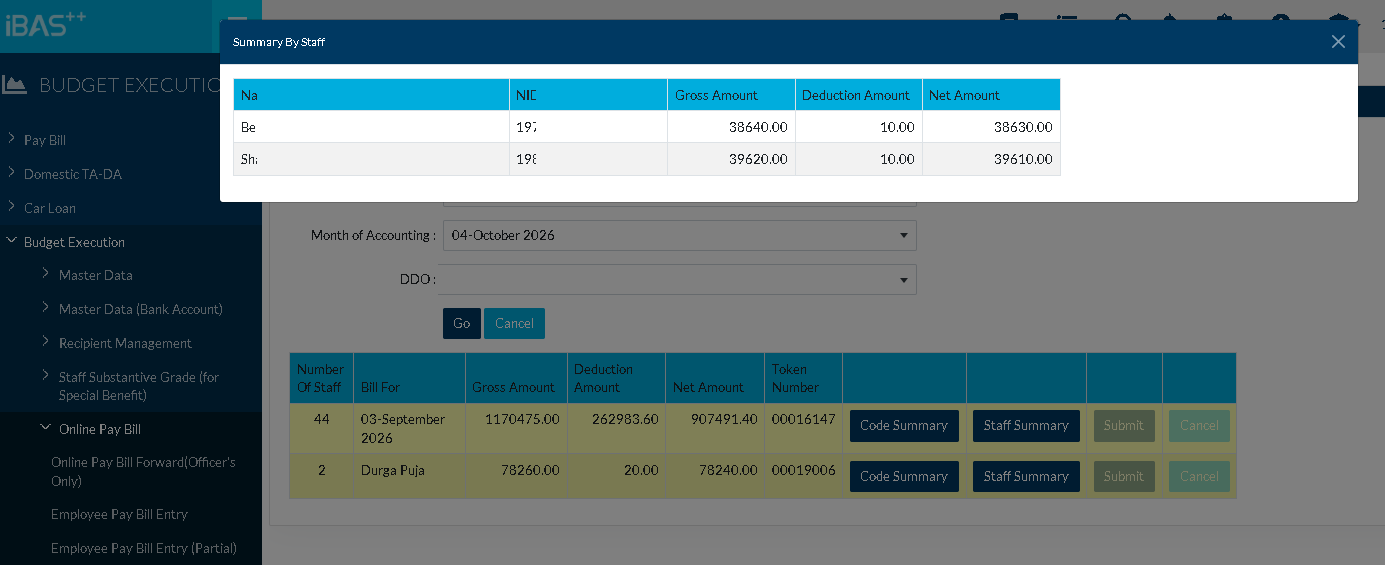Click Cancel next to the Go button
The height and width of the screenshot is (565, 1385).
[x=514, y=323]
